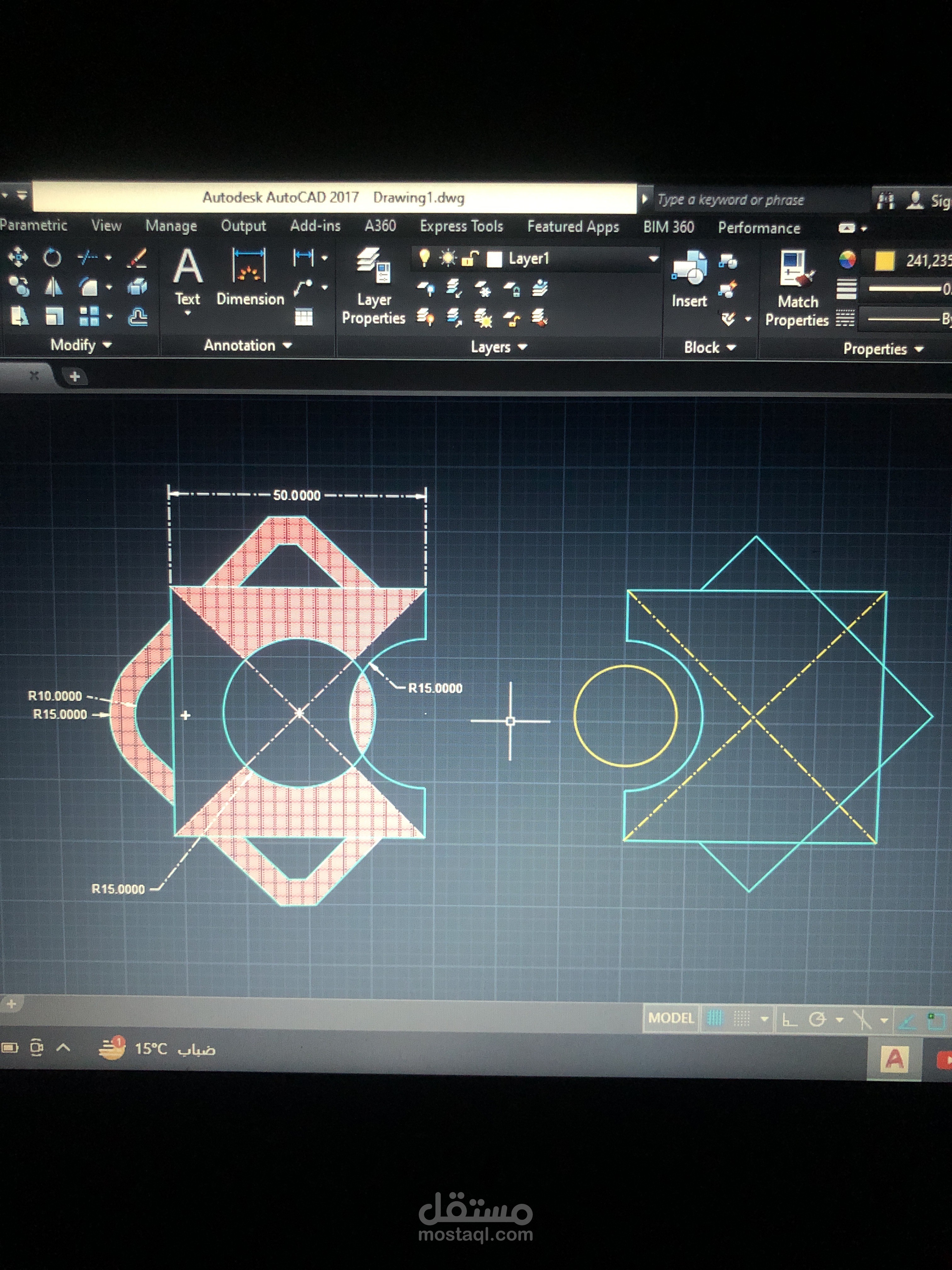Toggle the grid display in status bar

715,1019
